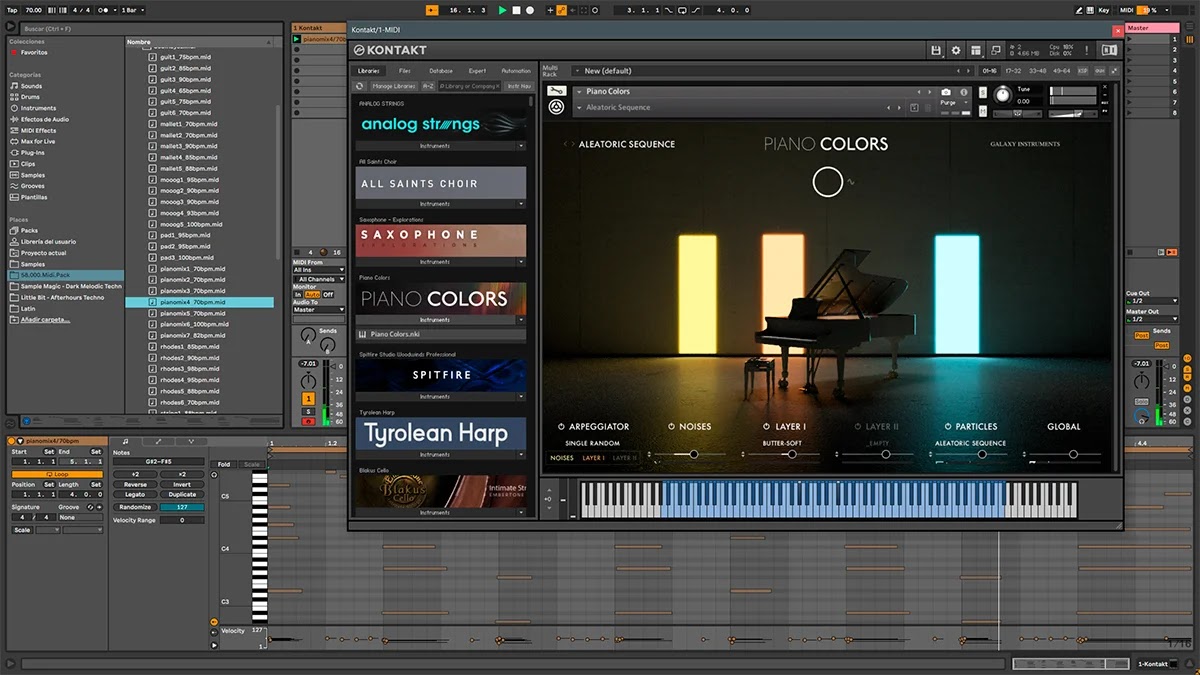Click the Kontakt warning exclamation icon

1085,50
